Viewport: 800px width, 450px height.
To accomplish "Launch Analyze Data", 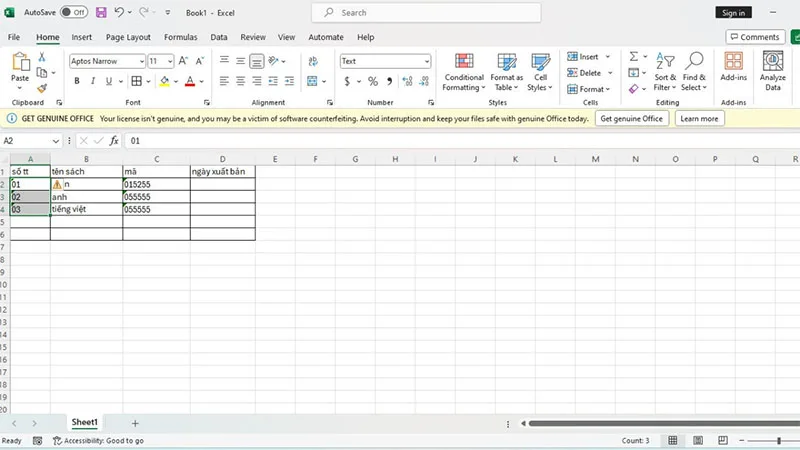I will [772, 71].
